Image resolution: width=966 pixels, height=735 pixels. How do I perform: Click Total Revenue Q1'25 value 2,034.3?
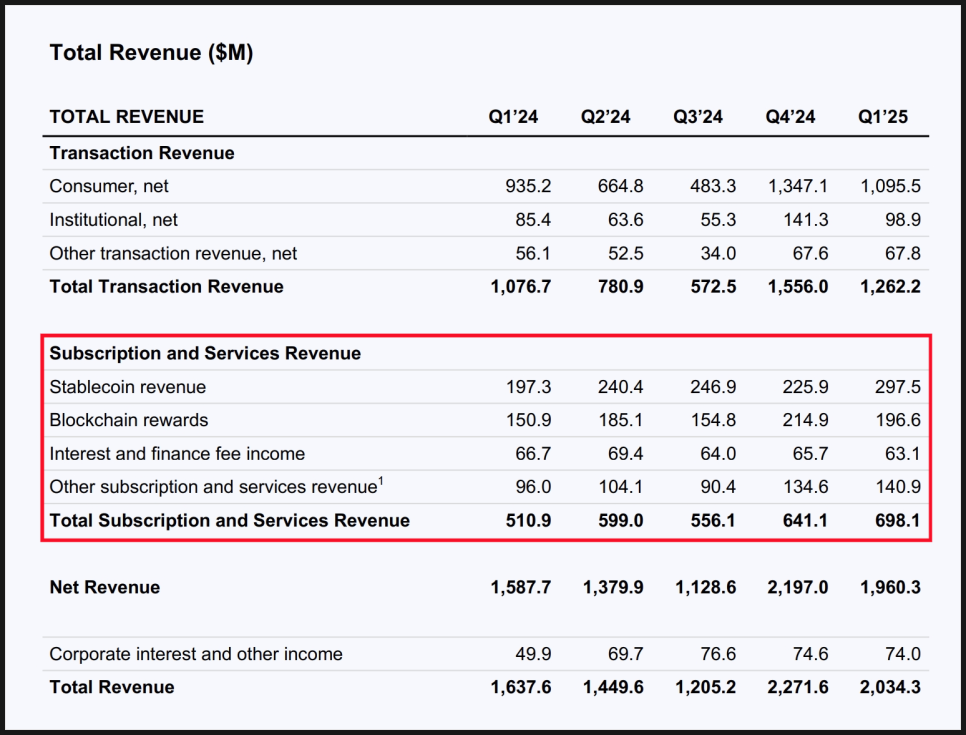(x=890, y=687)
